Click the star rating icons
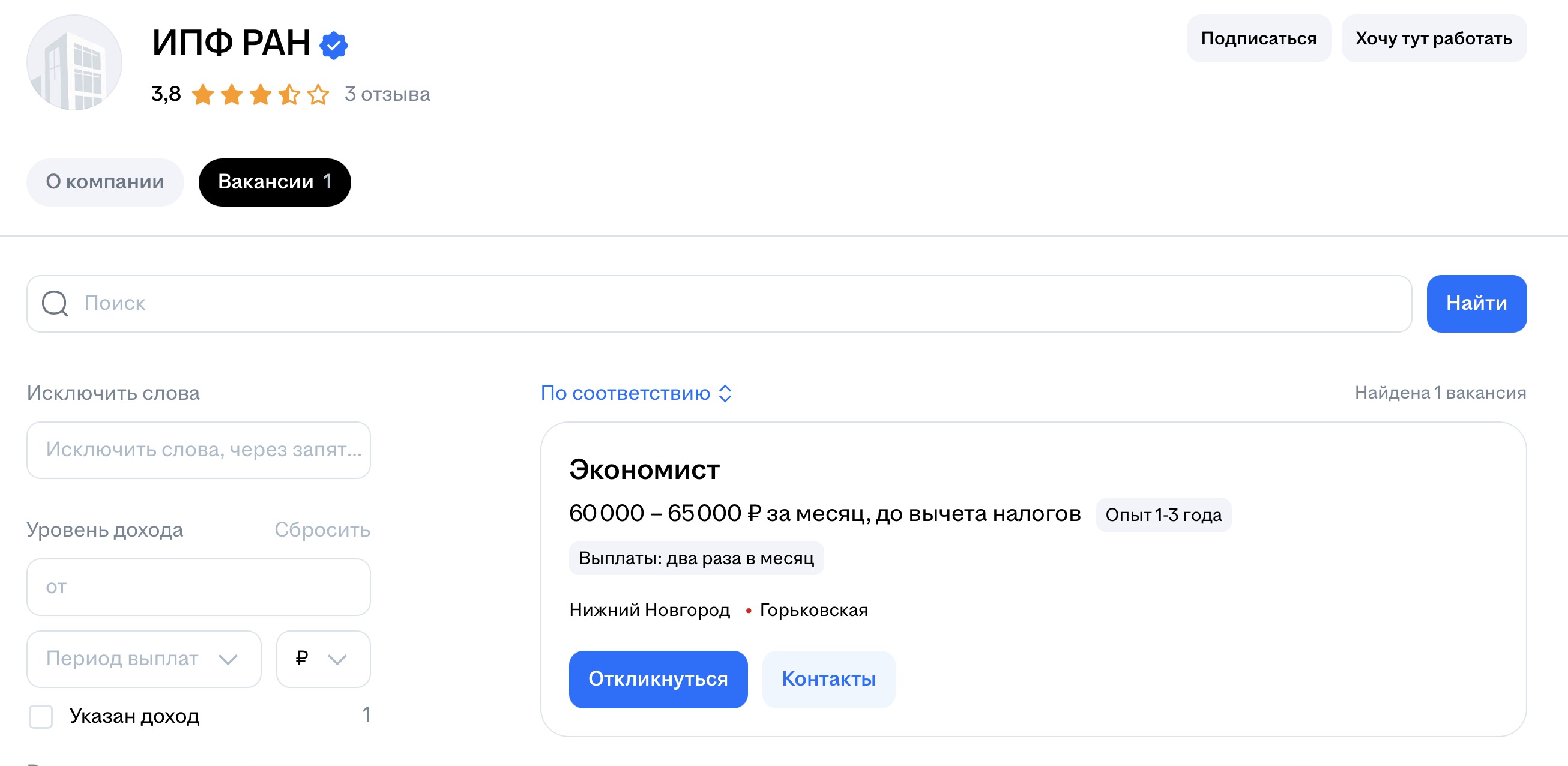The image size is (1568, 766). (260, 95)
